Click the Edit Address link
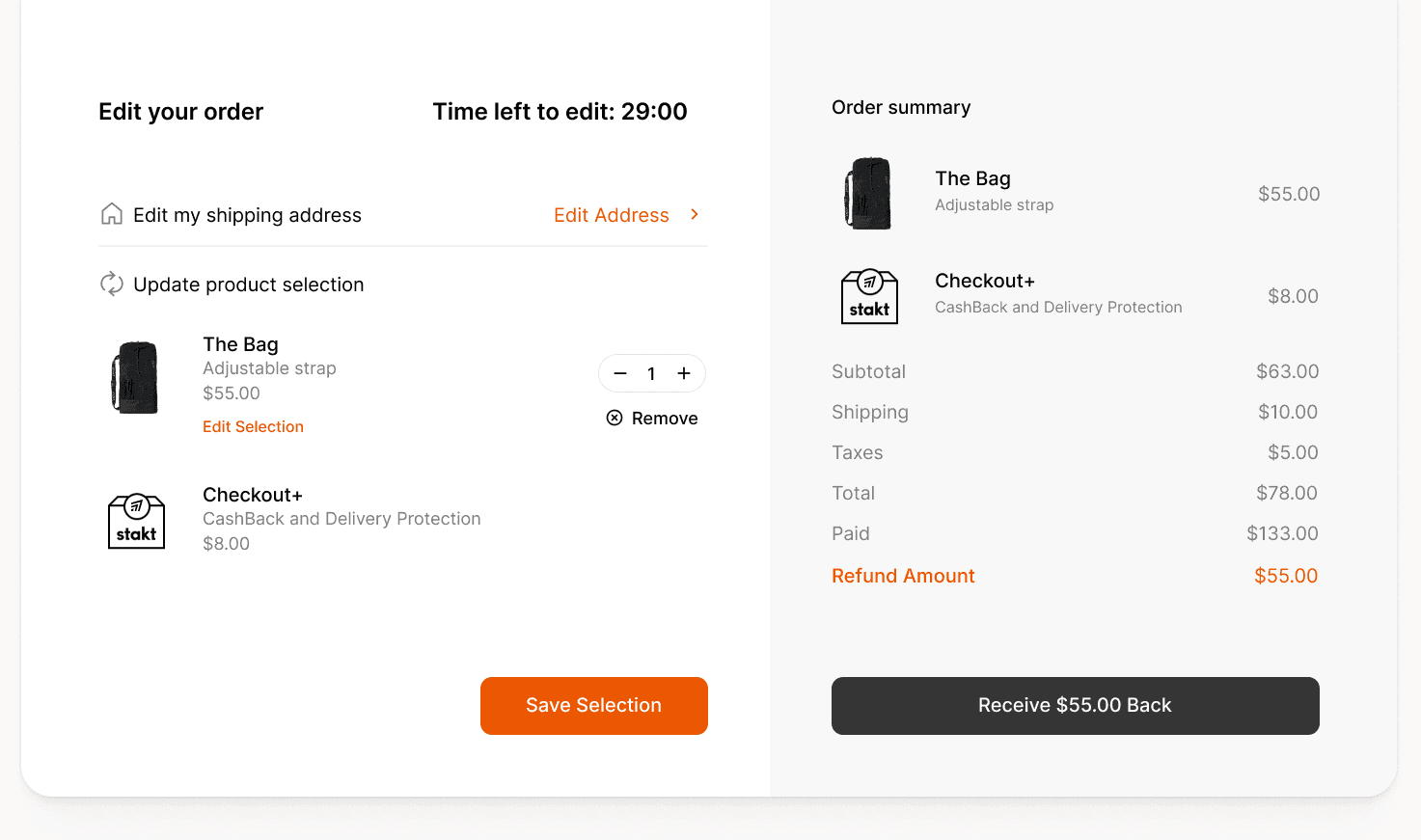 (611, 215)
